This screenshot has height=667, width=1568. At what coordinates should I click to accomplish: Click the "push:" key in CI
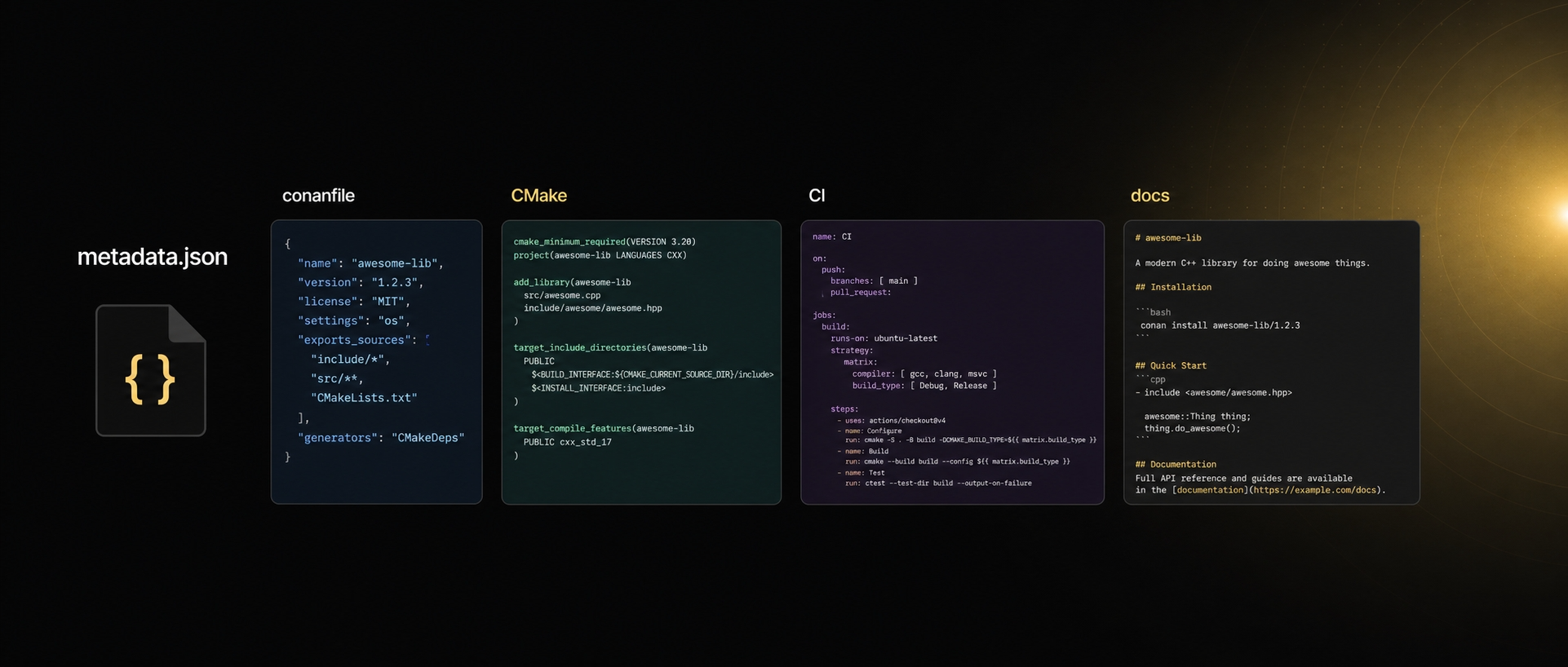click(834, 270)
